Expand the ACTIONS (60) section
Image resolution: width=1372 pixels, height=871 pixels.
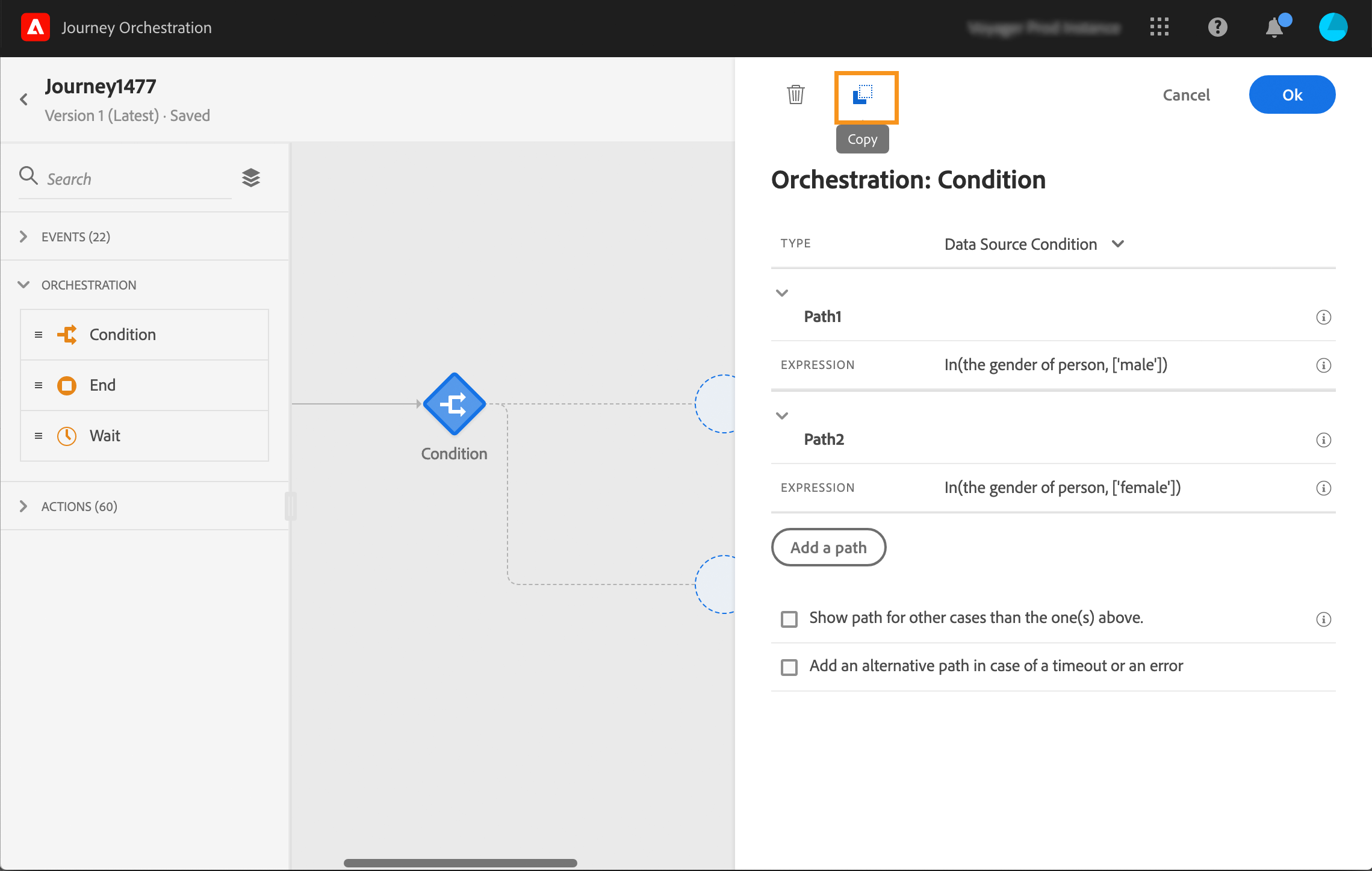point(24,506)
